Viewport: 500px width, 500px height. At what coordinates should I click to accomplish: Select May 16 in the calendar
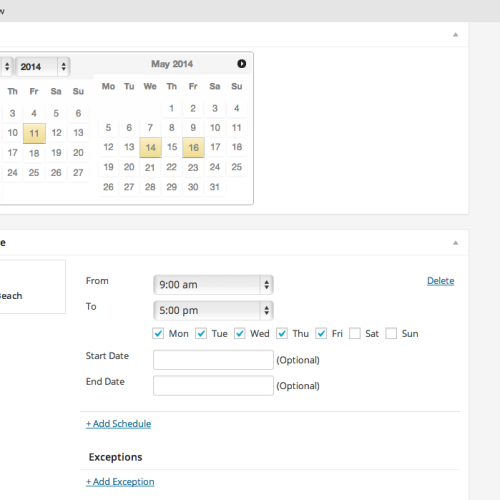point(193,147)
